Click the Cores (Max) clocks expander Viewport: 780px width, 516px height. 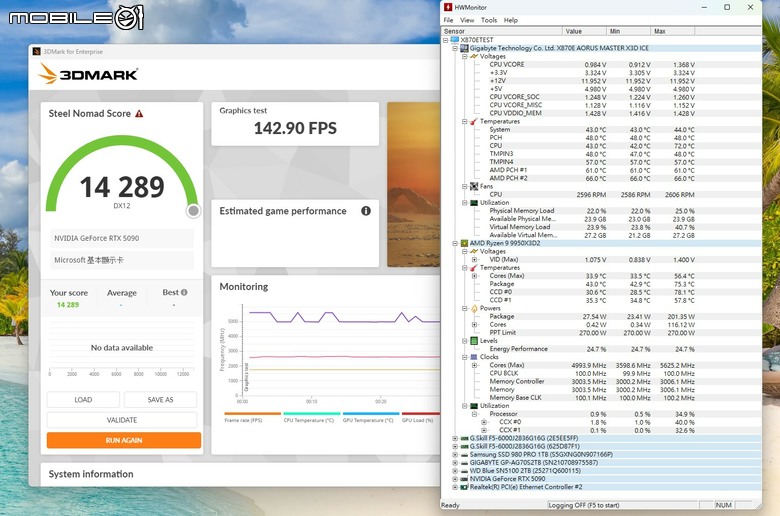(x=474, y=365)
